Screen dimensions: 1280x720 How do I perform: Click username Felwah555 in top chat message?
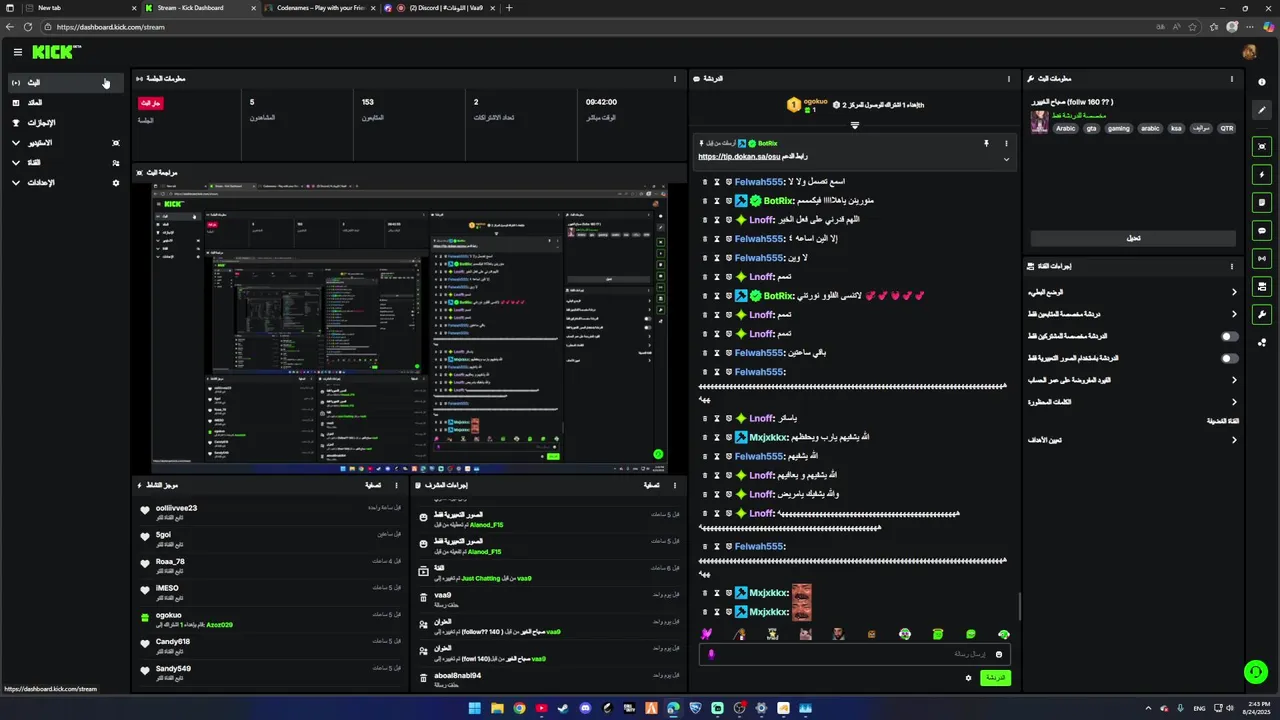pos(760,182)
